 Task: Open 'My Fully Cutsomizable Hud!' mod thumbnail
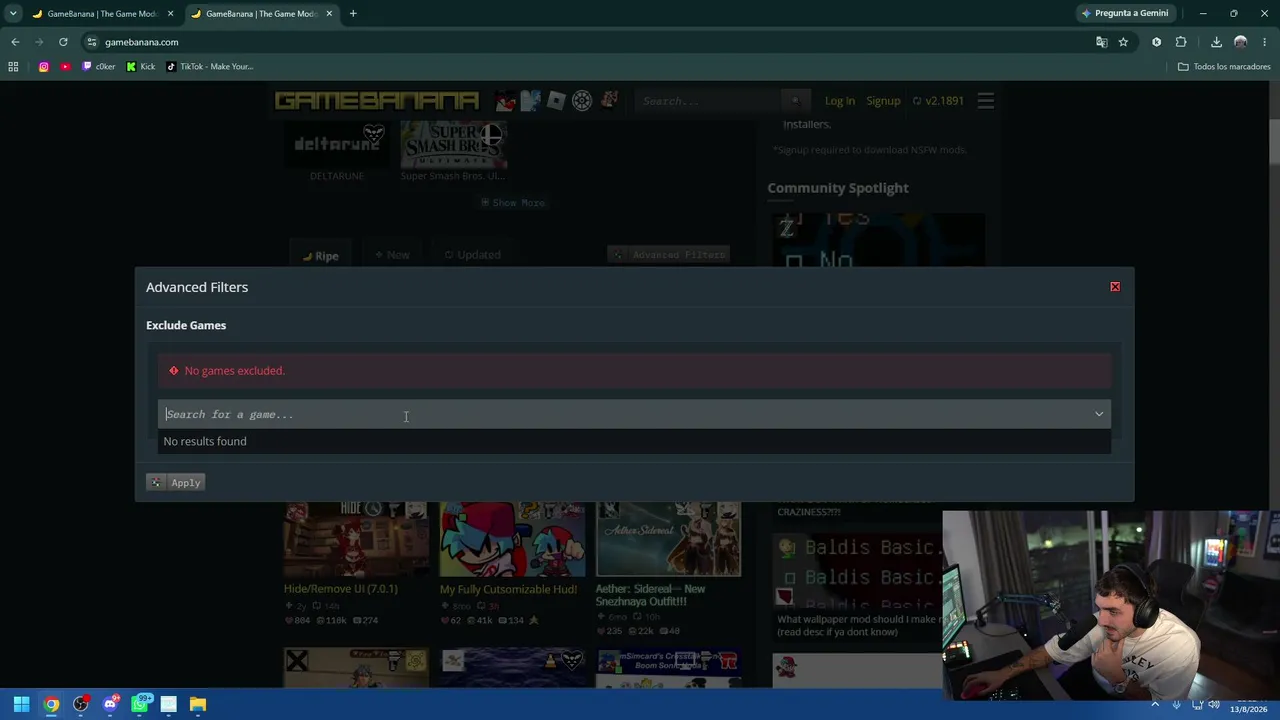(x=512, y=540)
